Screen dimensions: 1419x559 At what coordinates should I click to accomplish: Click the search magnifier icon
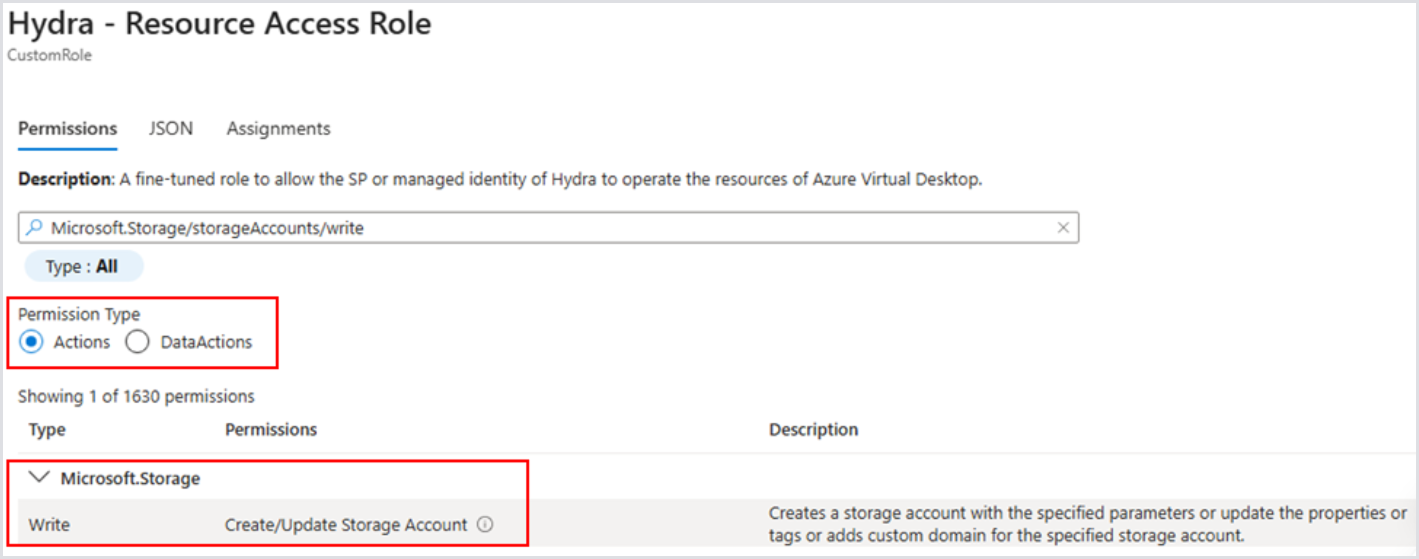point(33,228)
